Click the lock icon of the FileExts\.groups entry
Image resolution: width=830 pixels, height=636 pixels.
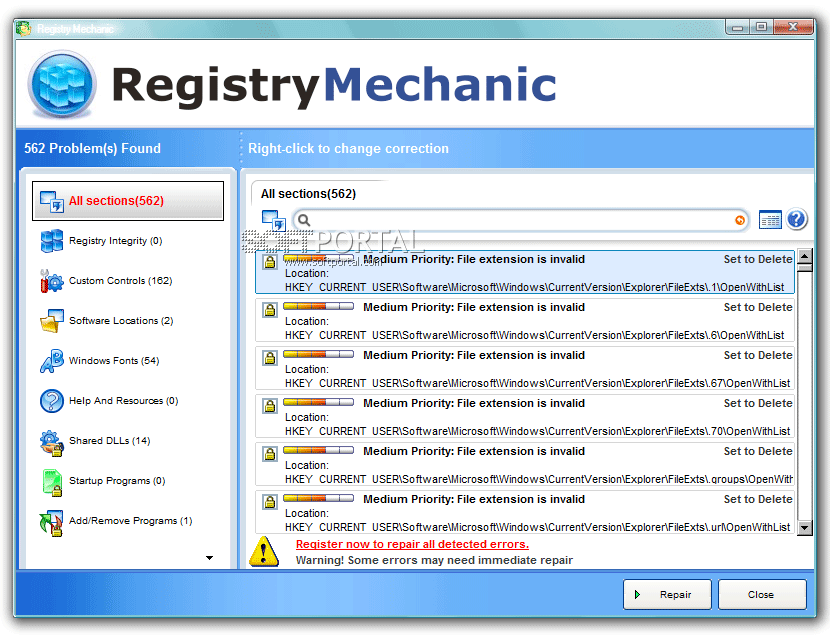tap(270, 454)
